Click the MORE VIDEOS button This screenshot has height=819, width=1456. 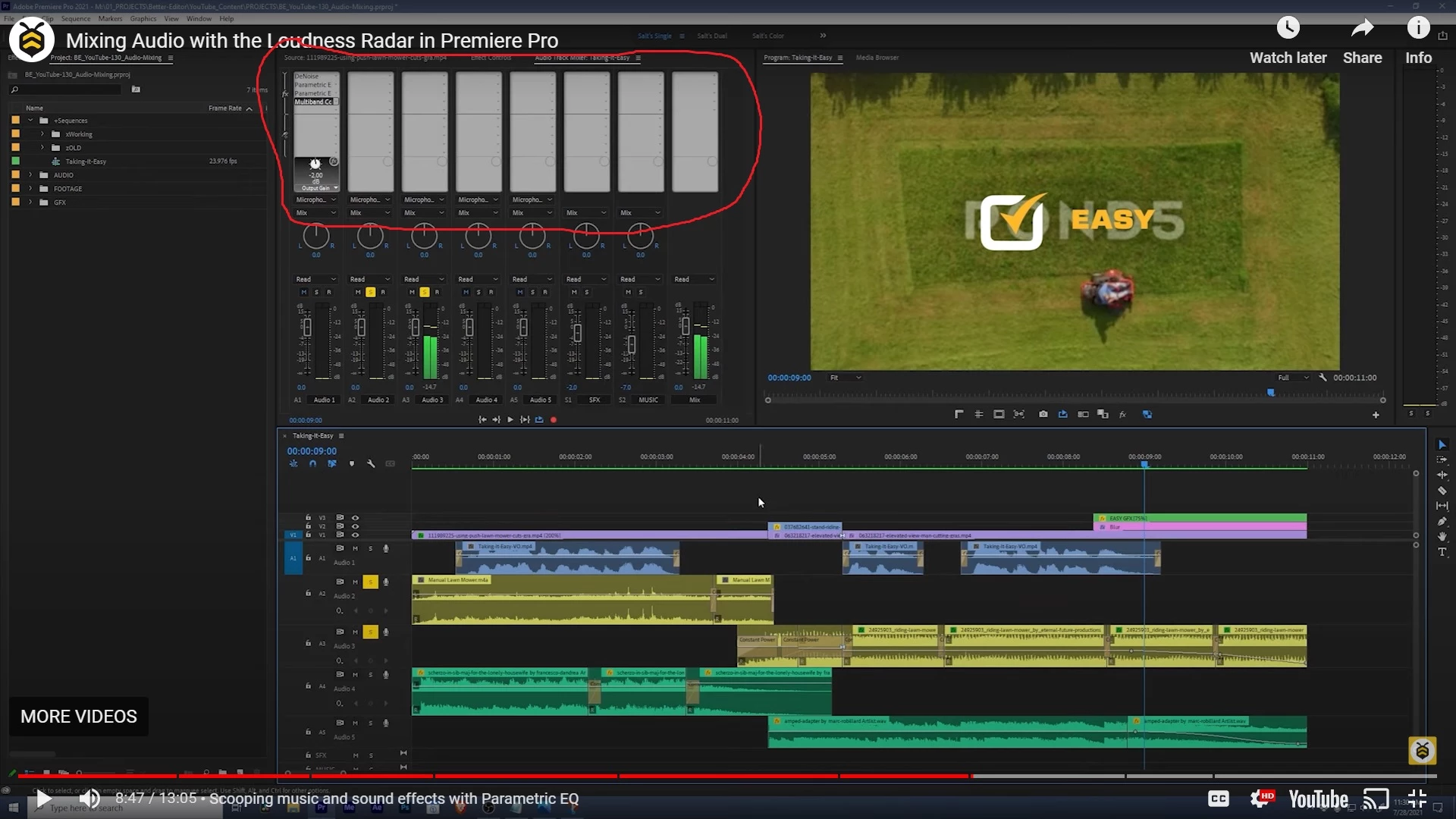[x=79, y=717]
